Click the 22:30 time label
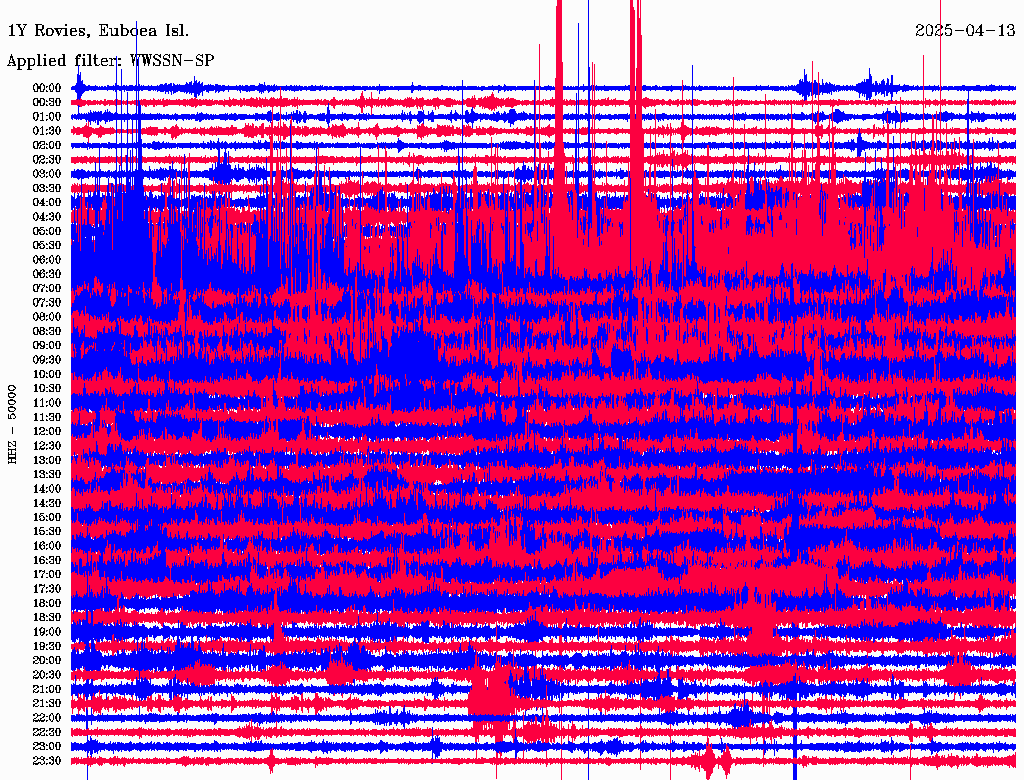The width and height of the screenshot is (1024, 780). (47, 732)
